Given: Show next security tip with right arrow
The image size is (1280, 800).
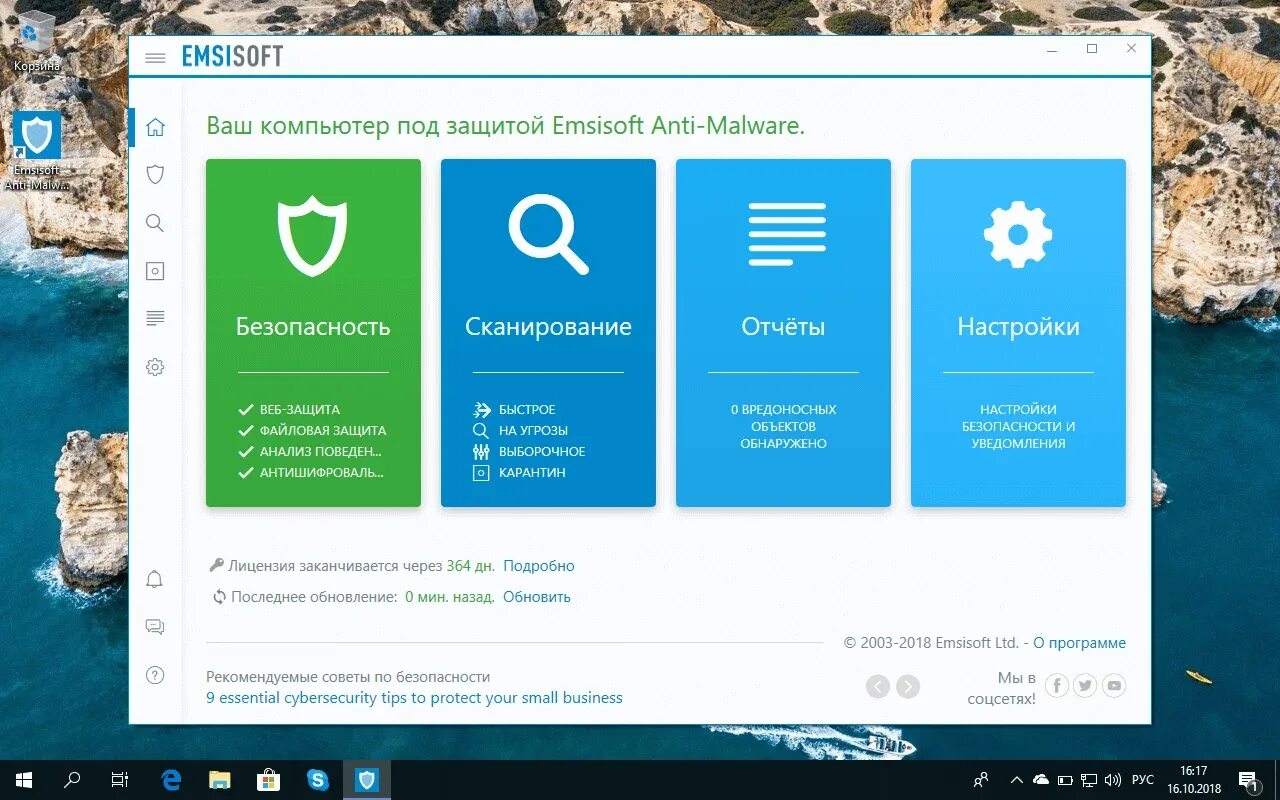Looking at the screenshot, I should (907, 686).
